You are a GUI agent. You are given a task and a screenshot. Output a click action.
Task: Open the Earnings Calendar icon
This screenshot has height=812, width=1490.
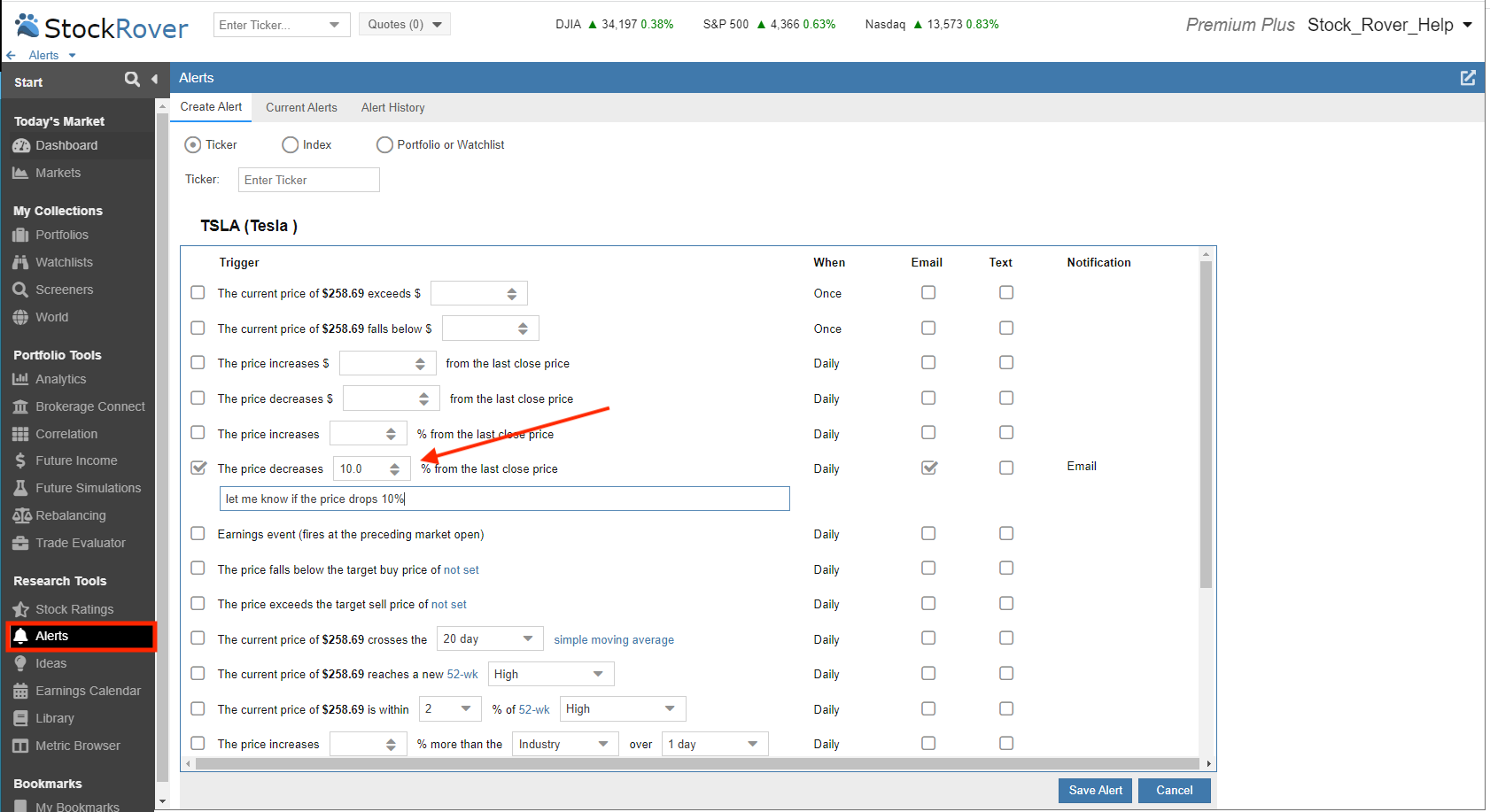(x=20, y=691)
